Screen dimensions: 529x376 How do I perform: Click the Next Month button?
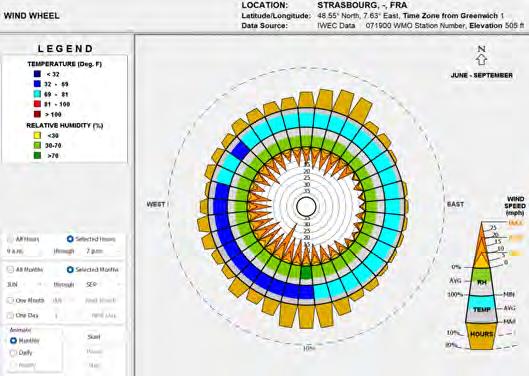tap(100, 300)
